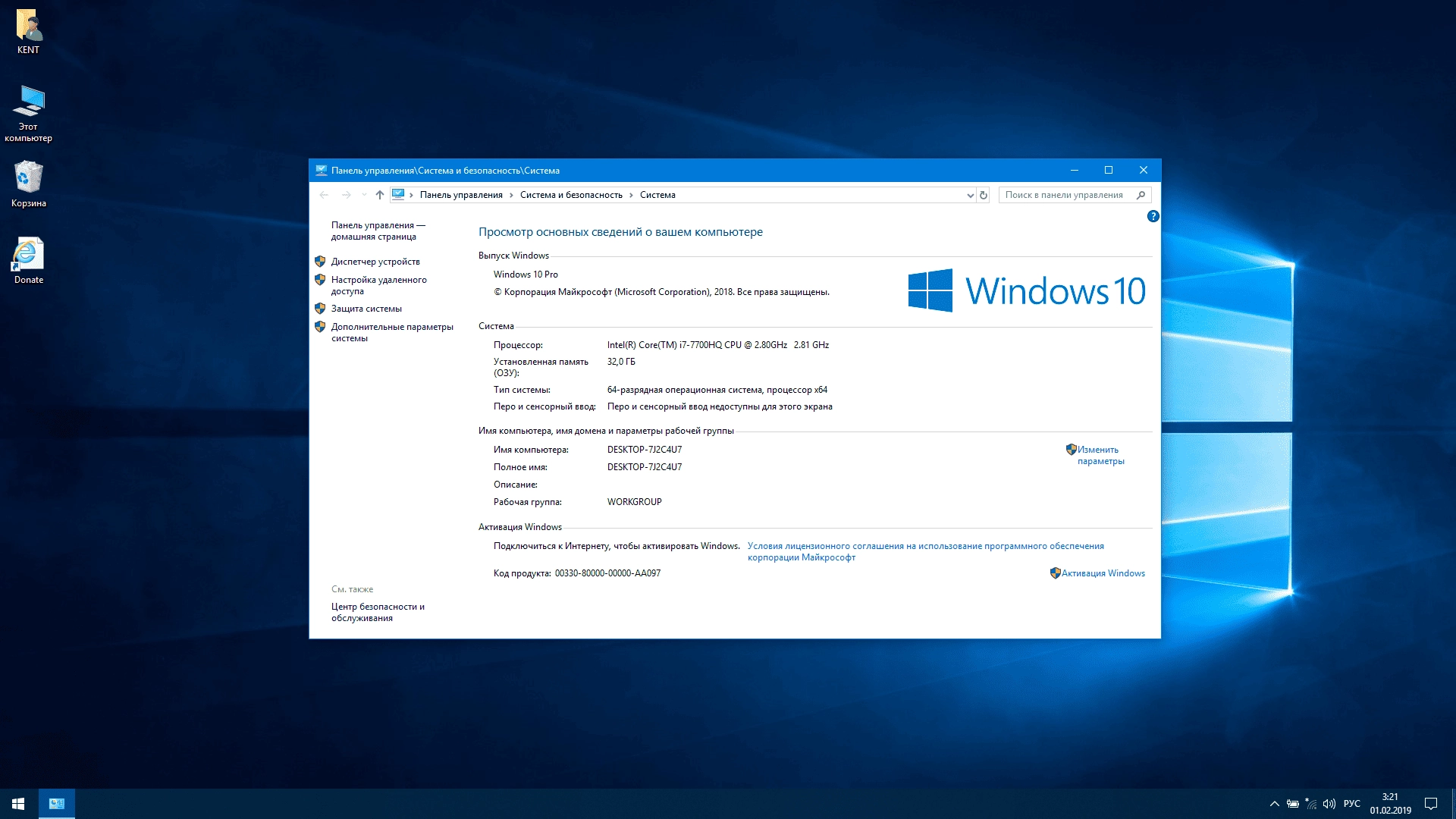Open Диспетчер устройств link

(375, 262)
